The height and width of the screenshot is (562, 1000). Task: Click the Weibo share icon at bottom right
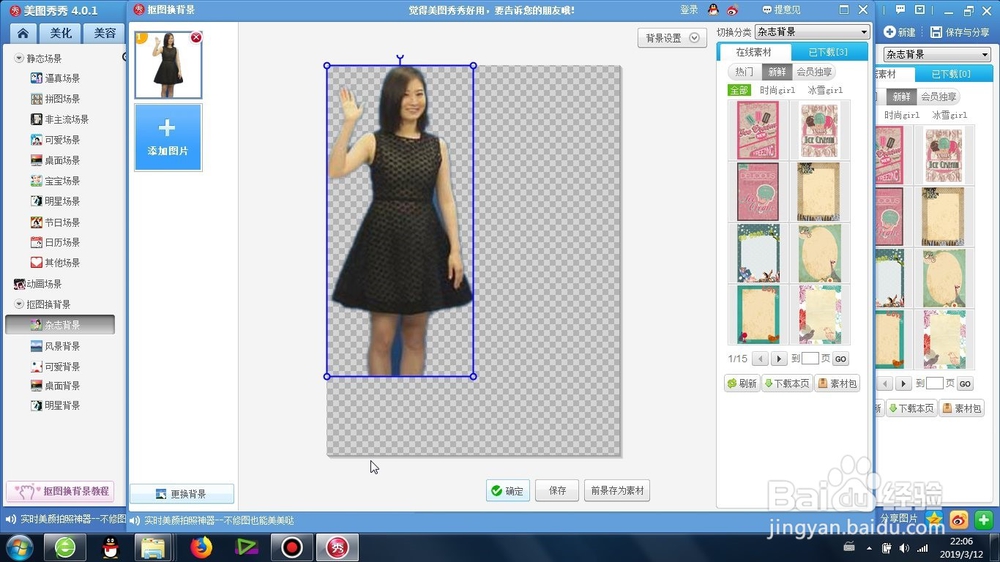[x=959, y=520]
